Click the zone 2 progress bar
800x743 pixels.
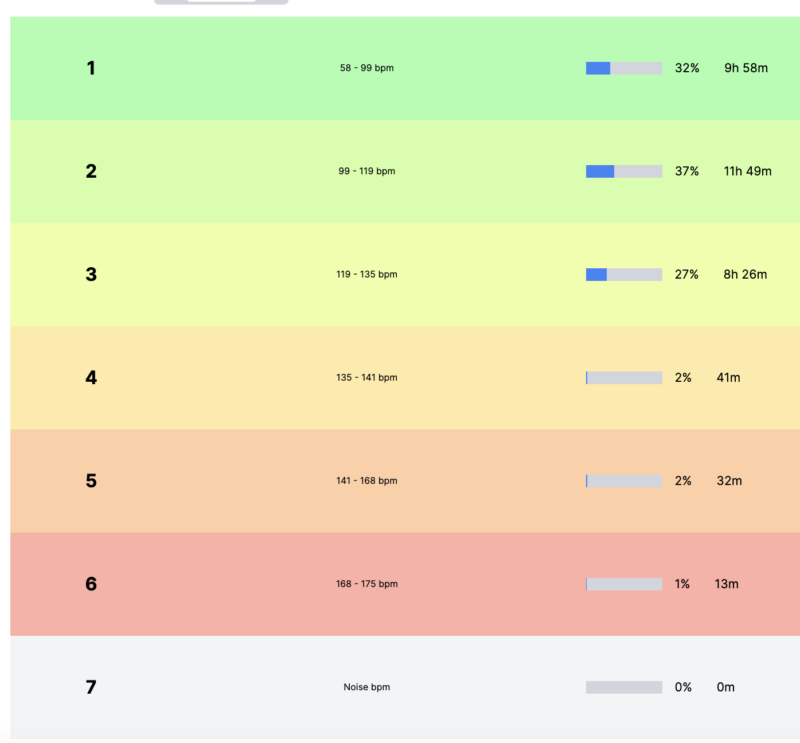point(624,171)
